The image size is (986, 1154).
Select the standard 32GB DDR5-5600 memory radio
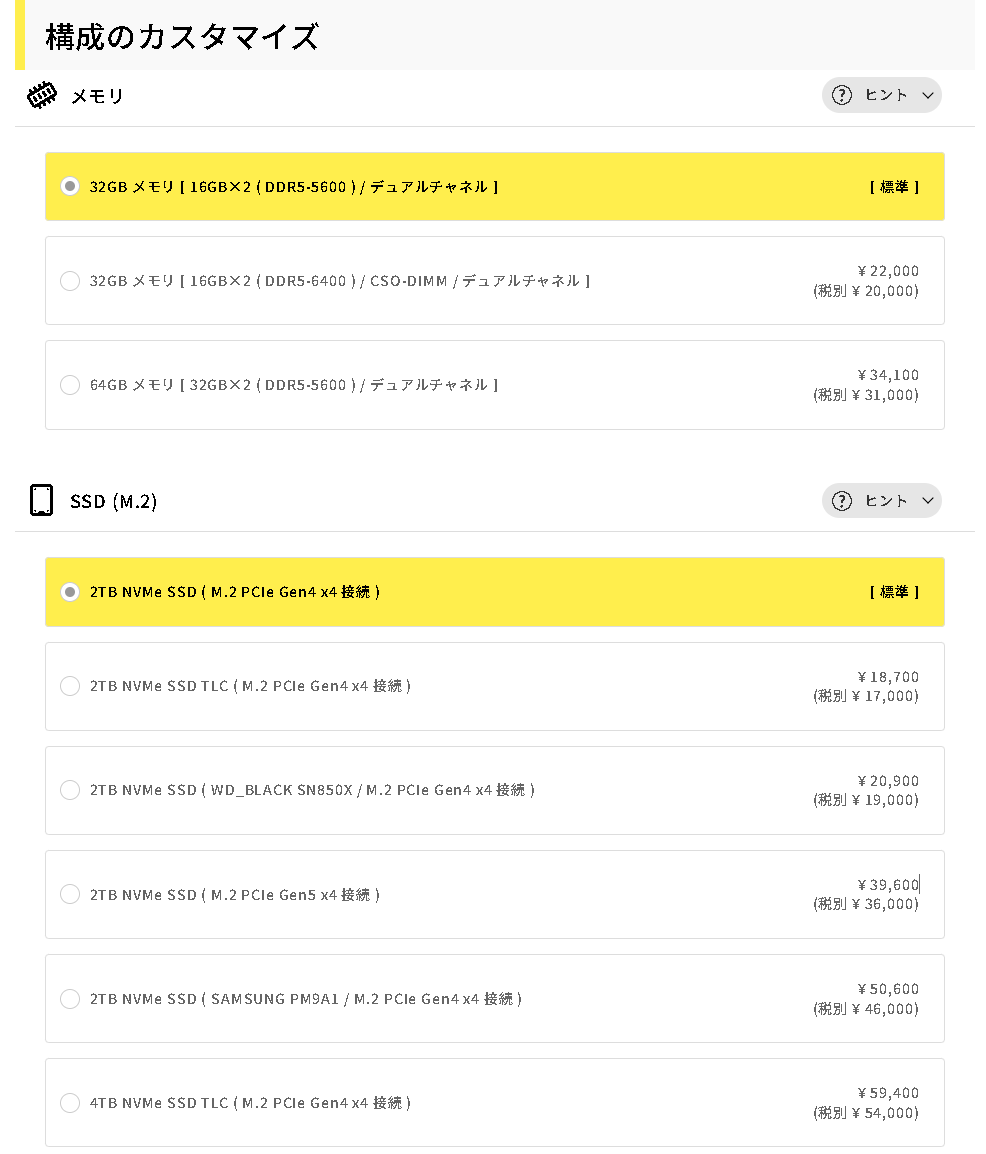pos(70,187)
